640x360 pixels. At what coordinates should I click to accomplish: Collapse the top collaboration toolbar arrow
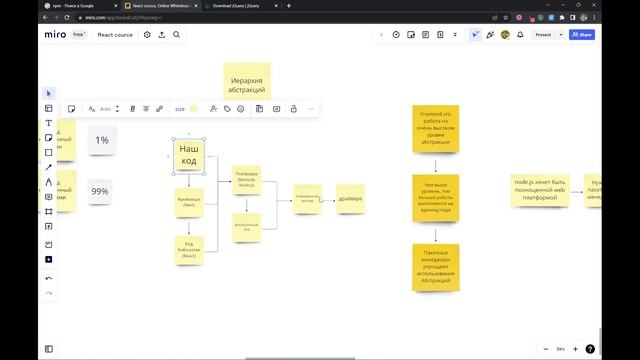[x=381, y=35]
